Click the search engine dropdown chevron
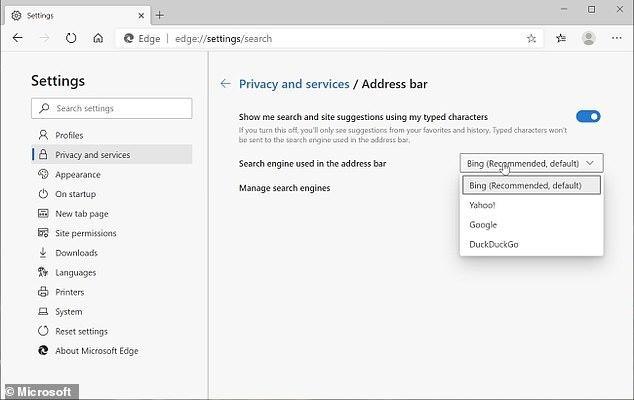Viewport: 634px width, 400px height. [590, 163]
